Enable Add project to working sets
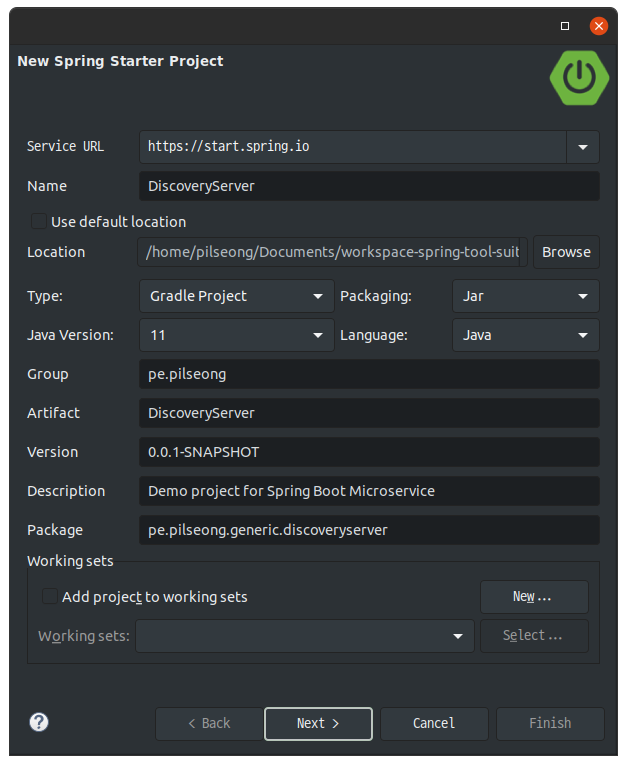This screenshot has height=765, width=627. click(50, 596)
